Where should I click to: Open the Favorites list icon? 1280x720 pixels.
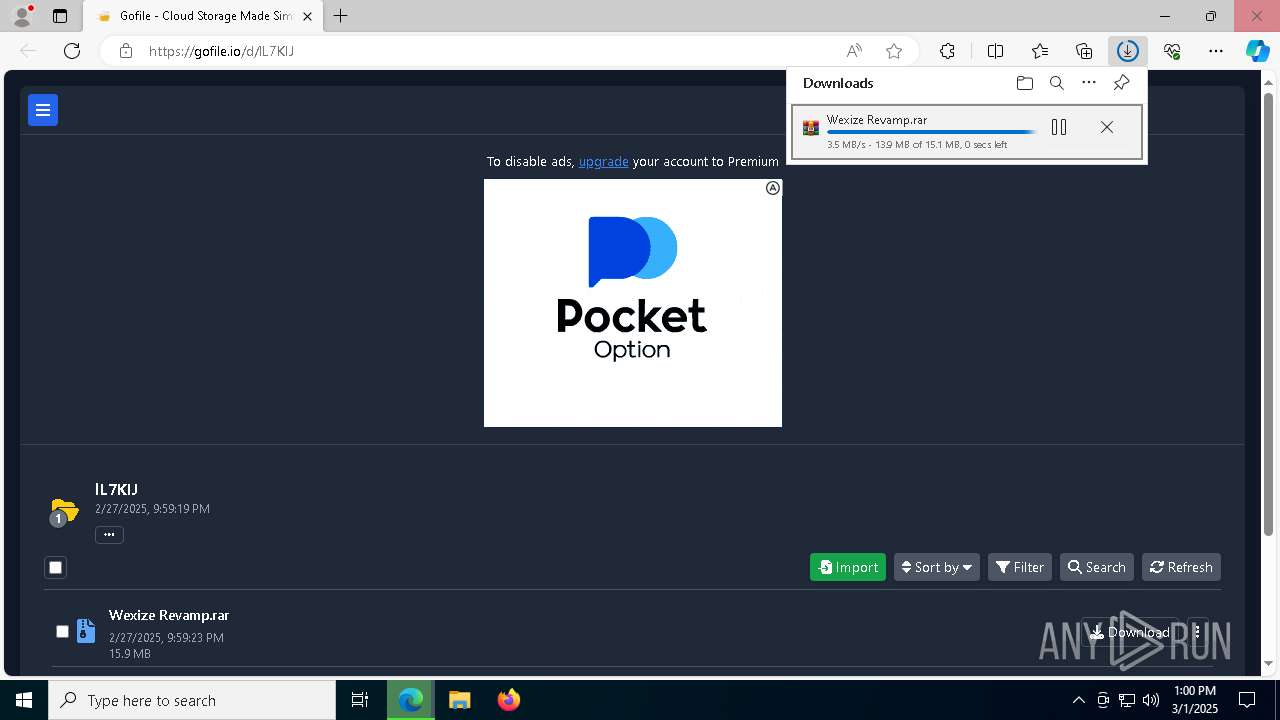[1040, 51]
